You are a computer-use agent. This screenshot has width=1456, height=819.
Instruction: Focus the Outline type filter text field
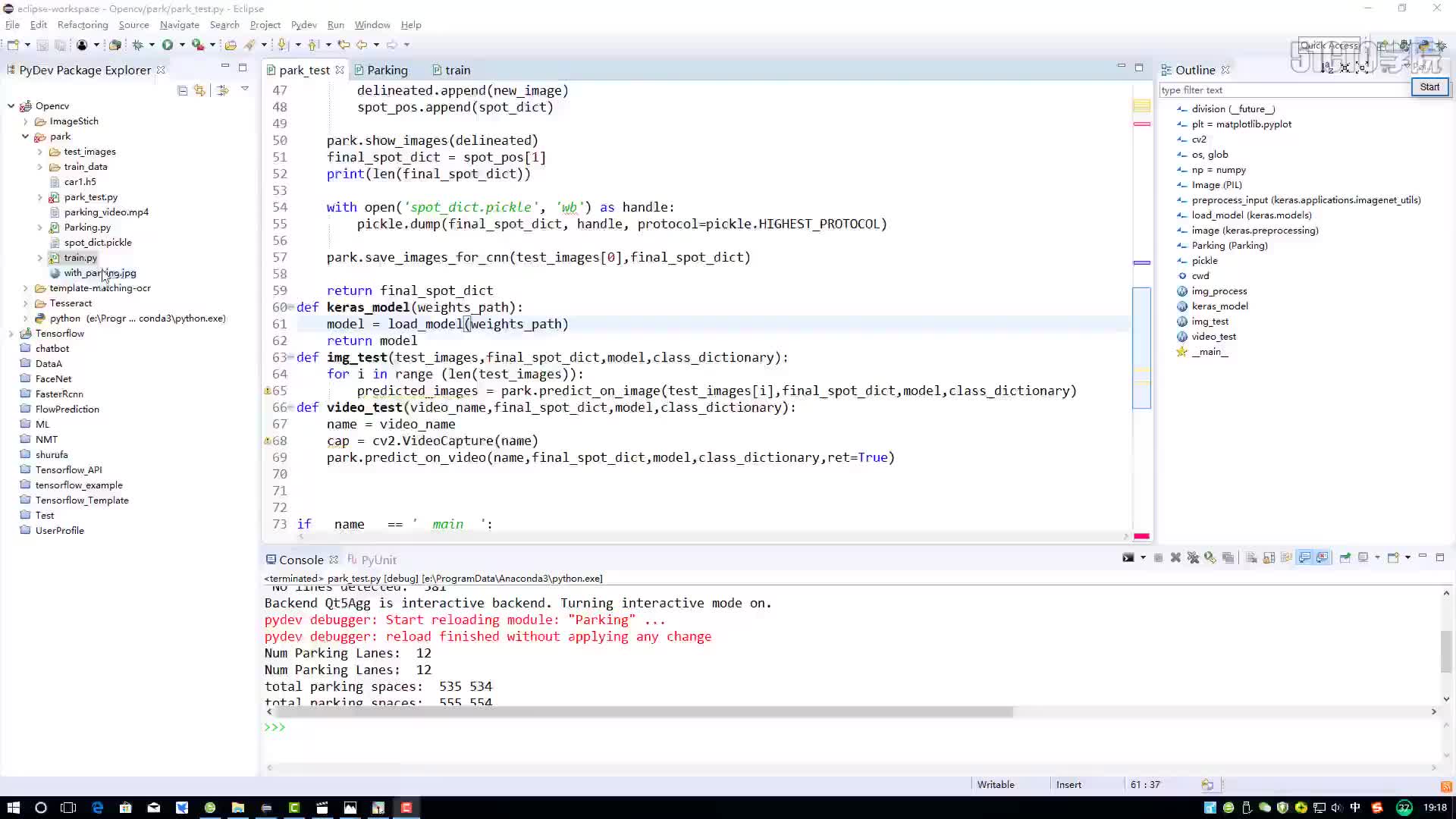click(x=1284, y=89)
